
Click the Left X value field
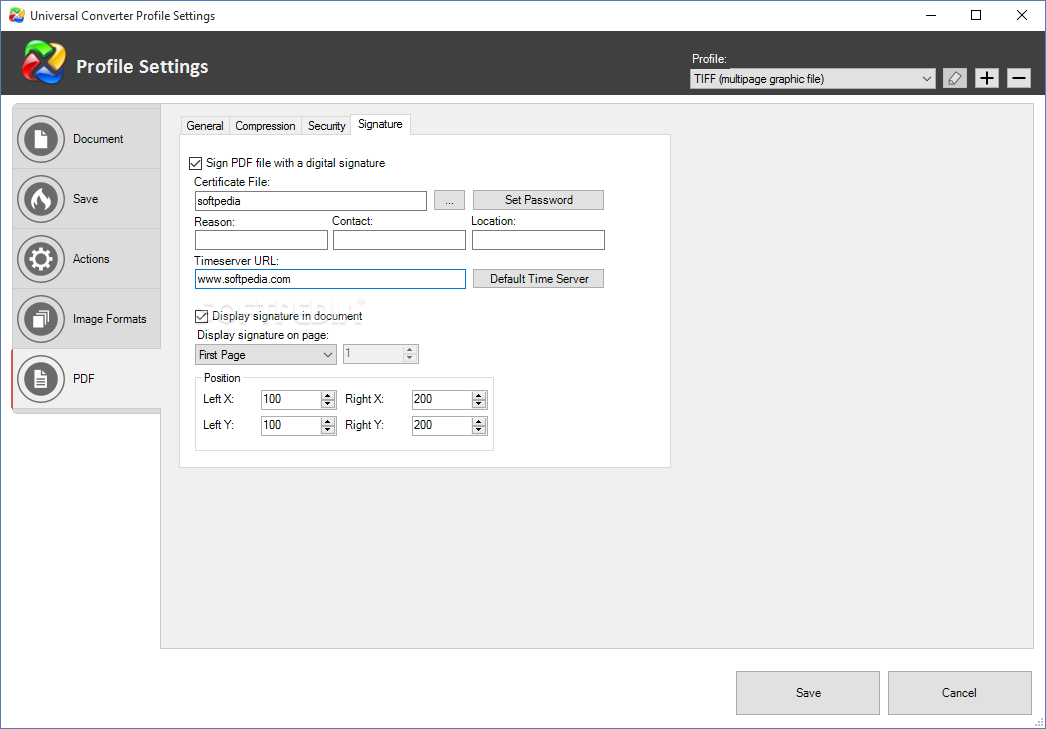[291, 400]
